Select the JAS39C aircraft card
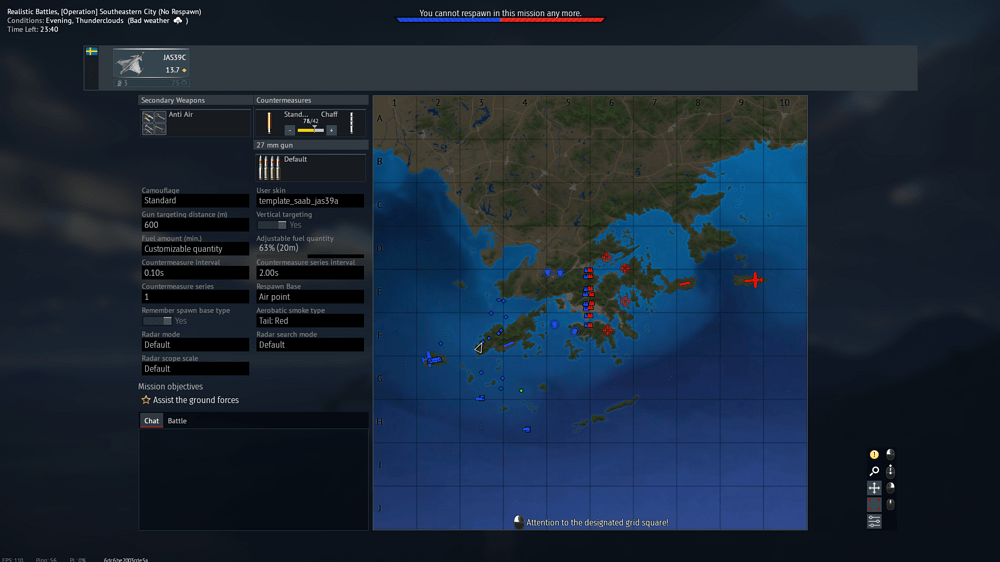The image size is (1000, 562). [x=151, y=66]
